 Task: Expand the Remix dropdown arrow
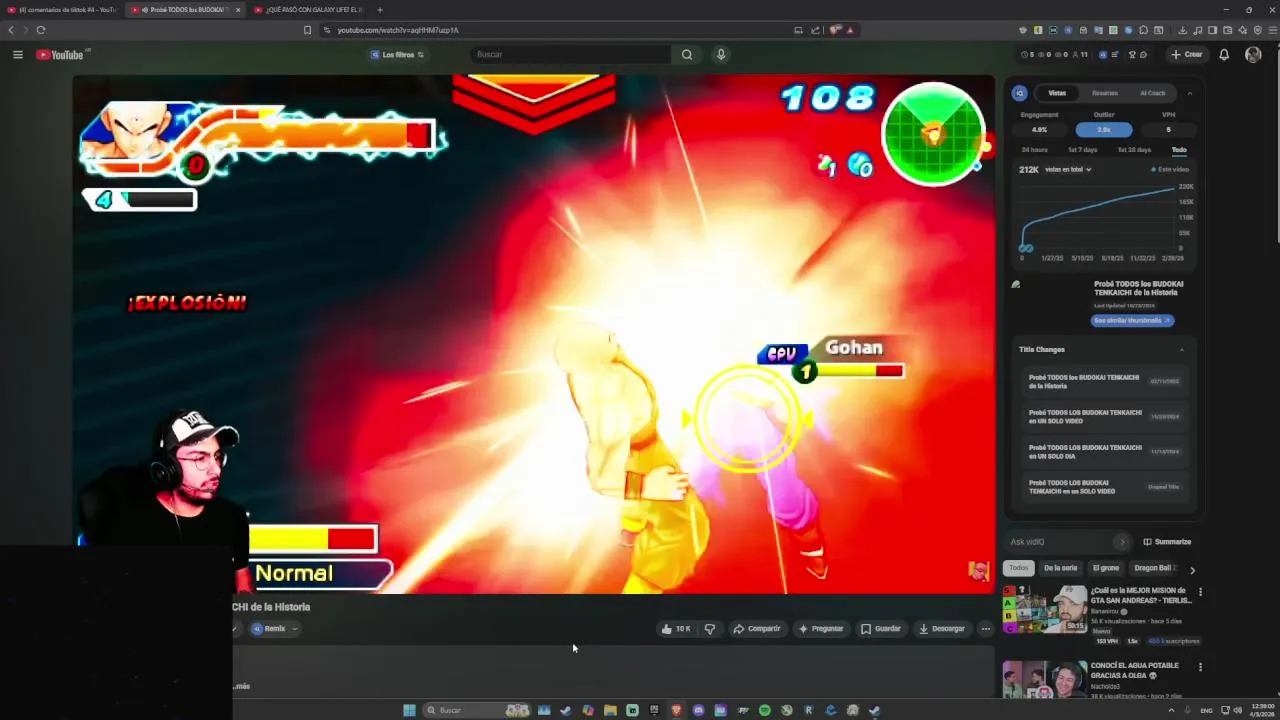click(x=294, y=629)
